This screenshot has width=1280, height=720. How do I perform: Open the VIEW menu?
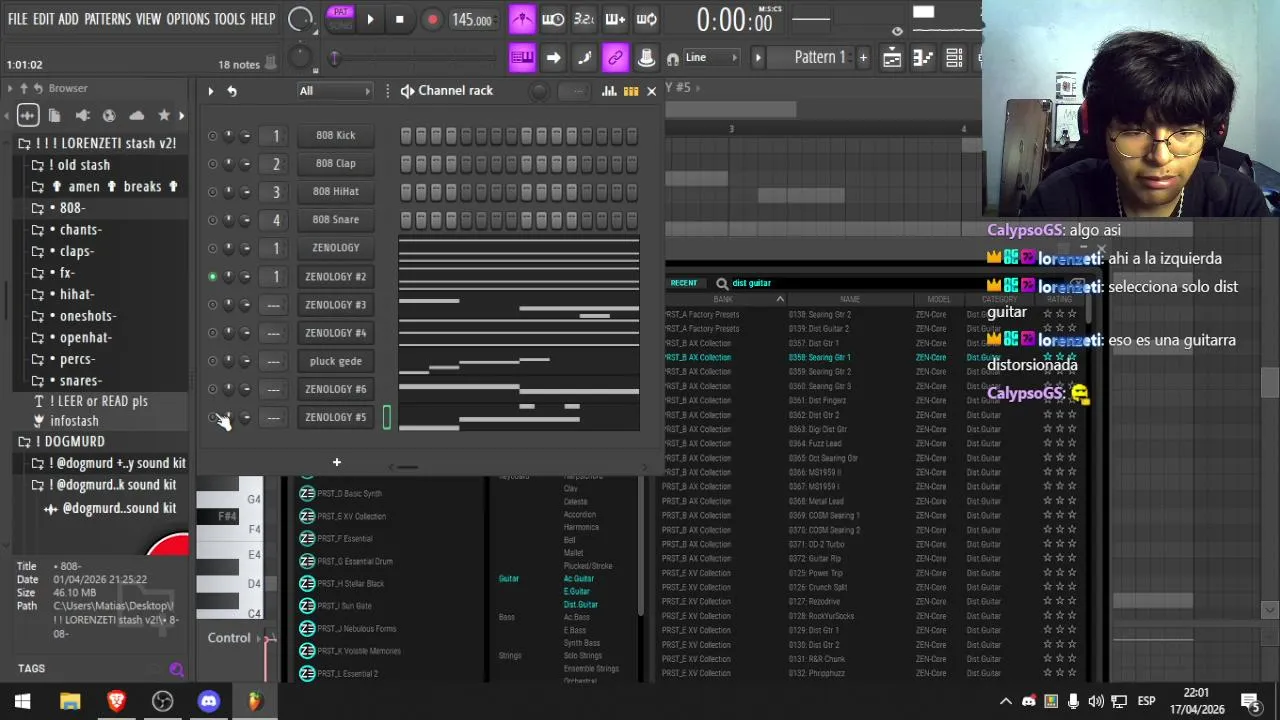(148, 19)
